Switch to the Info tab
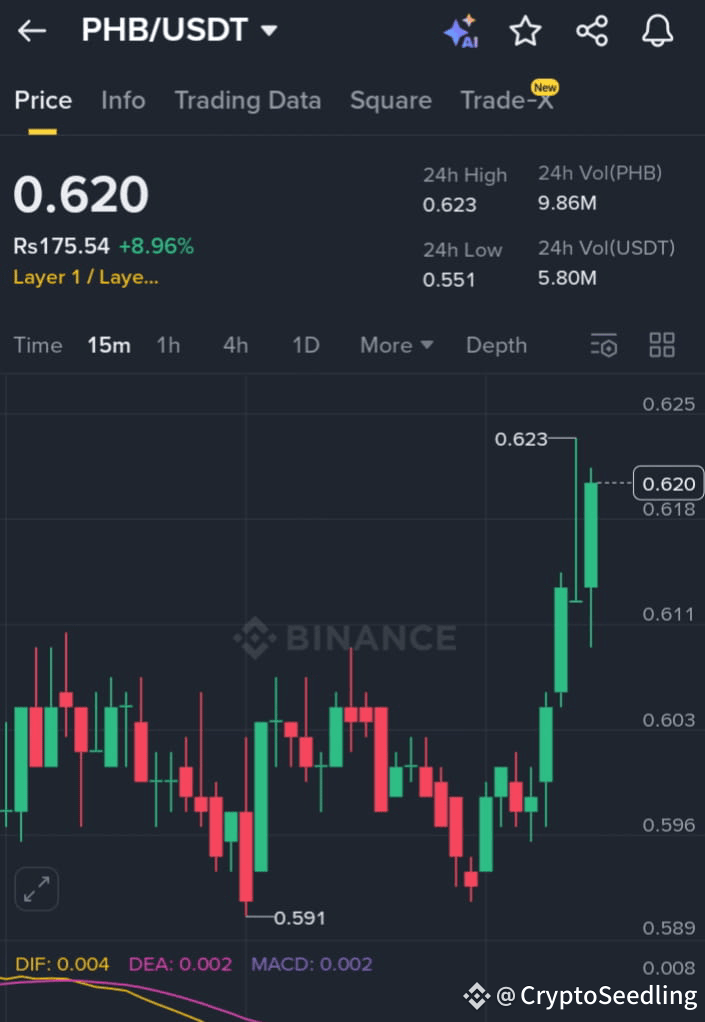The image size is (705, 1022). [123, 100]
